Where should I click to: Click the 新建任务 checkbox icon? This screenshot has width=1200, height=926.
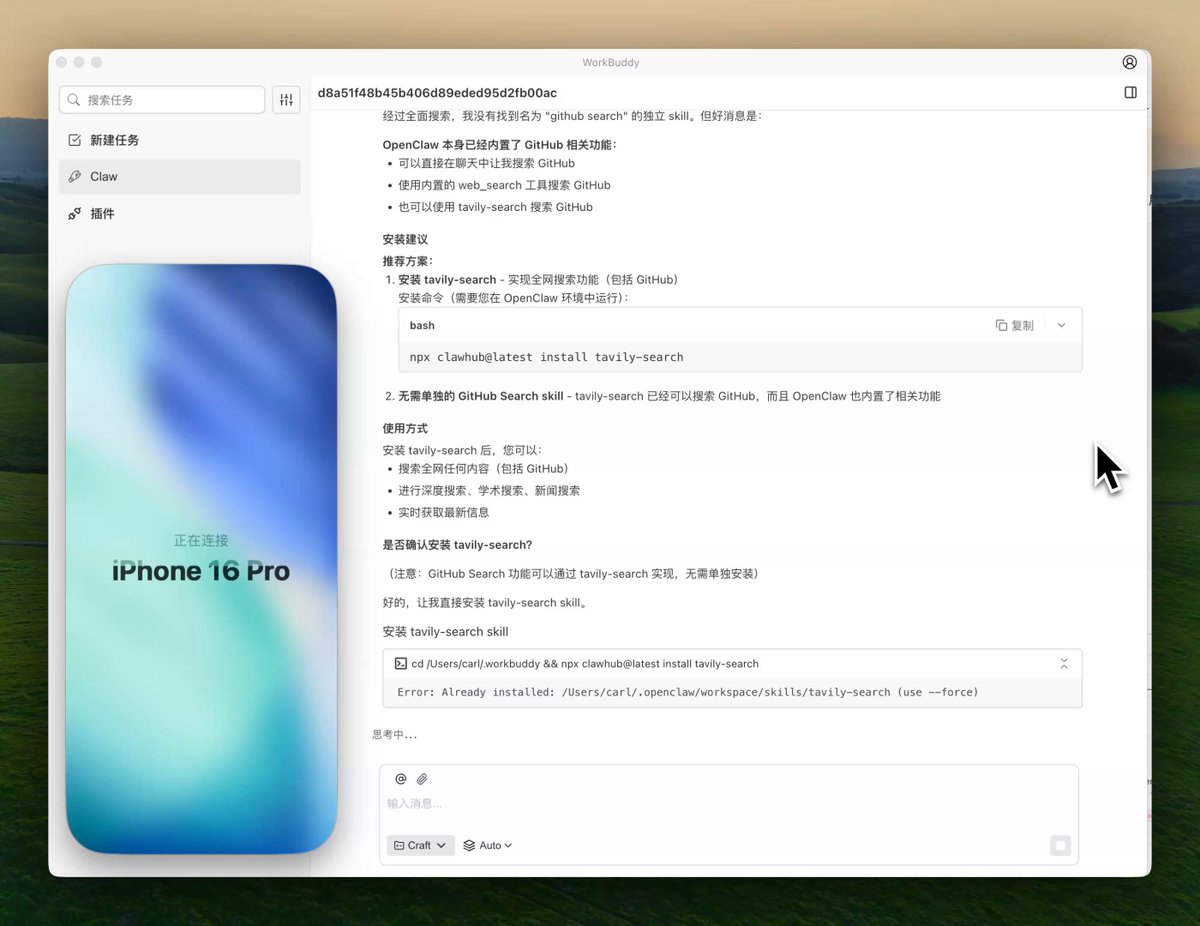(74, 140)
